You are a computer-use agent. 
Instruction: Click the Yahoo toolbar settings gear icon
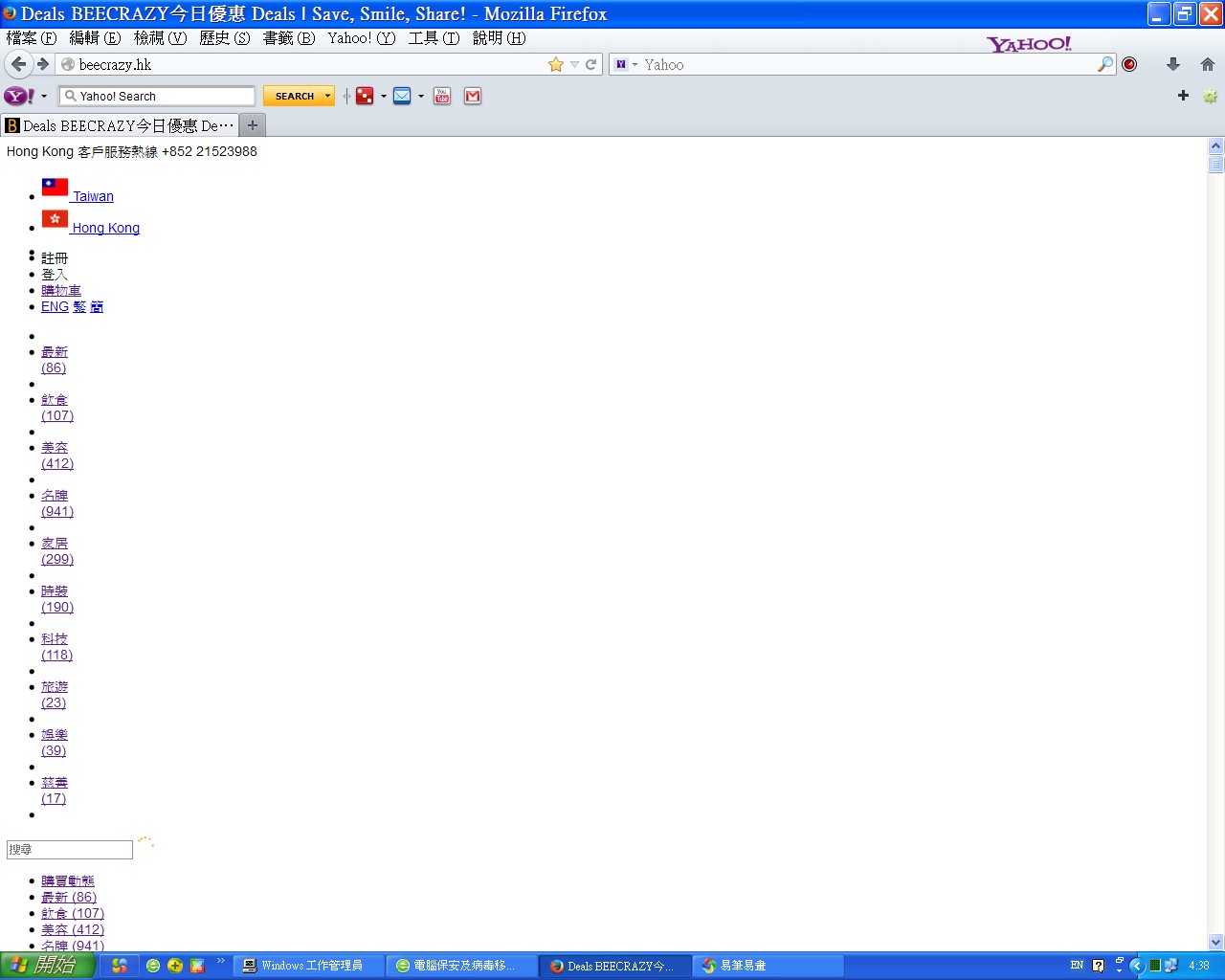pyautogui.click(x=1210, y=96)
